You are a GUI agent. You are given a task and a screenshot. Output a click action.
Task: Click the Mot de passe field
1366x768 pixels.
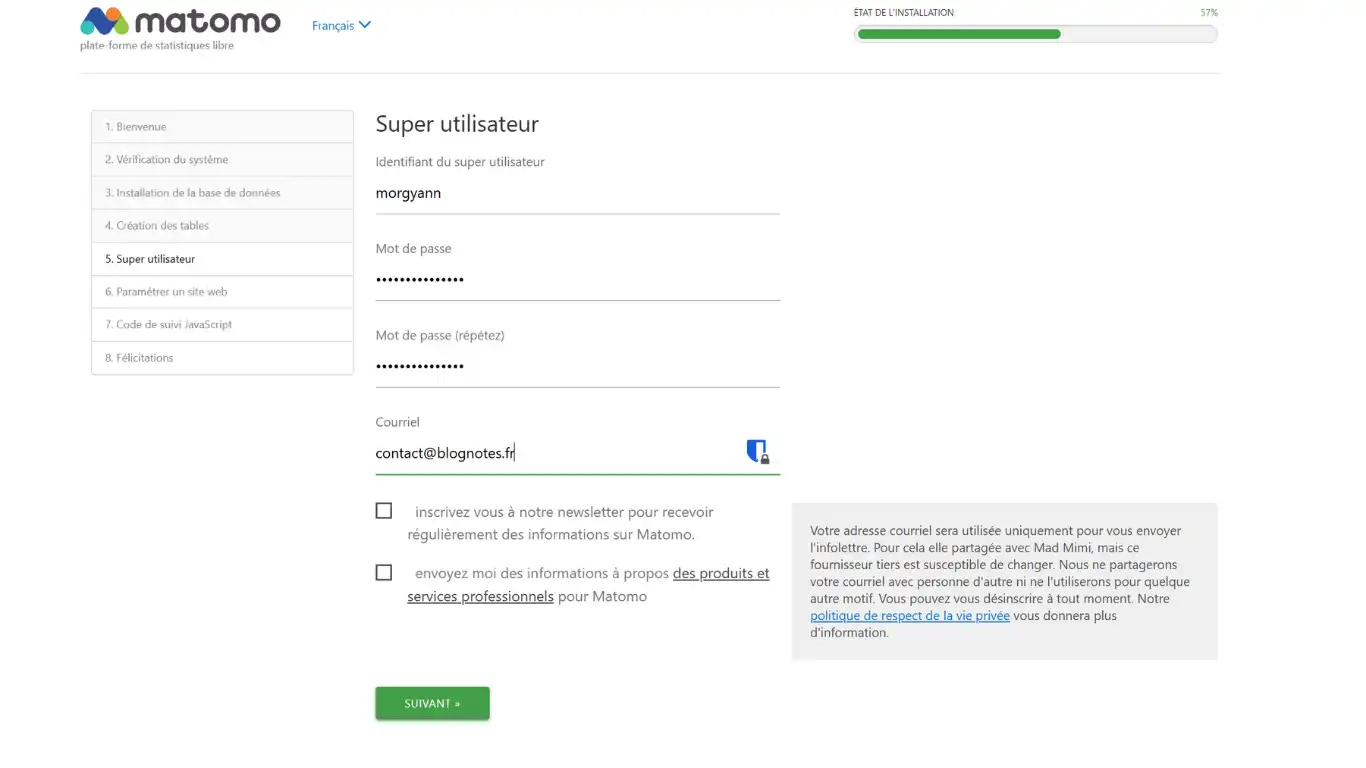577,280
